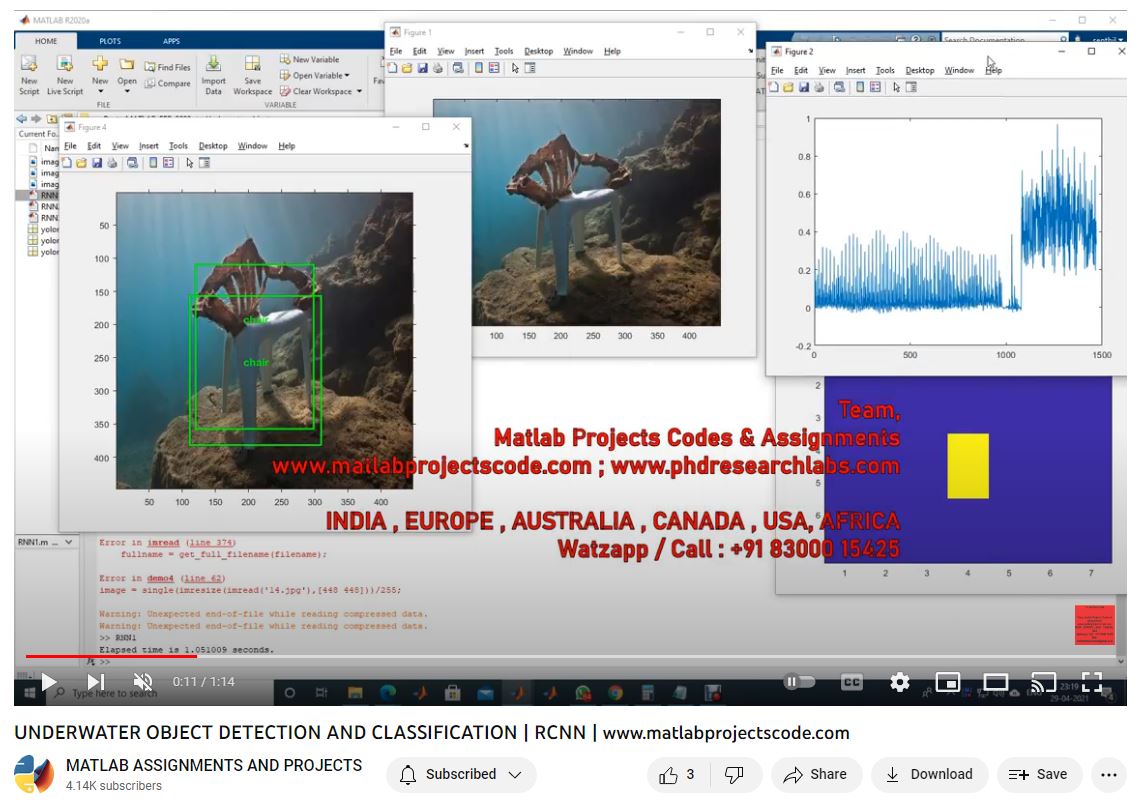Open the more actions ellipsis menu

tap(1109, 775)
